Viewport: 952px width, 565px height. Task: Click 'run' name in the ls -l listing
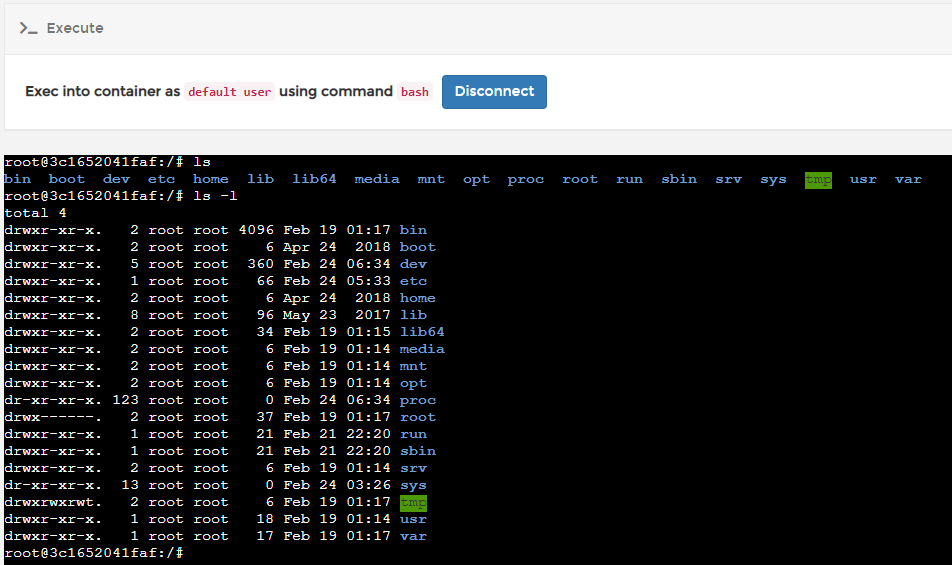point(413,434)
